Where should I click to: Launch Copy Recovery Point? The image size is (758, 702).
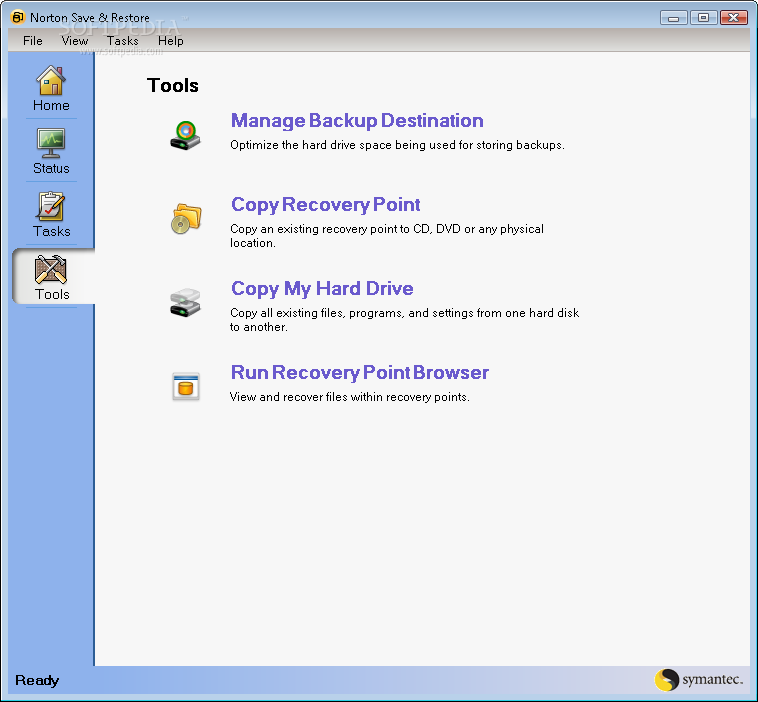(x=325, y=205)
